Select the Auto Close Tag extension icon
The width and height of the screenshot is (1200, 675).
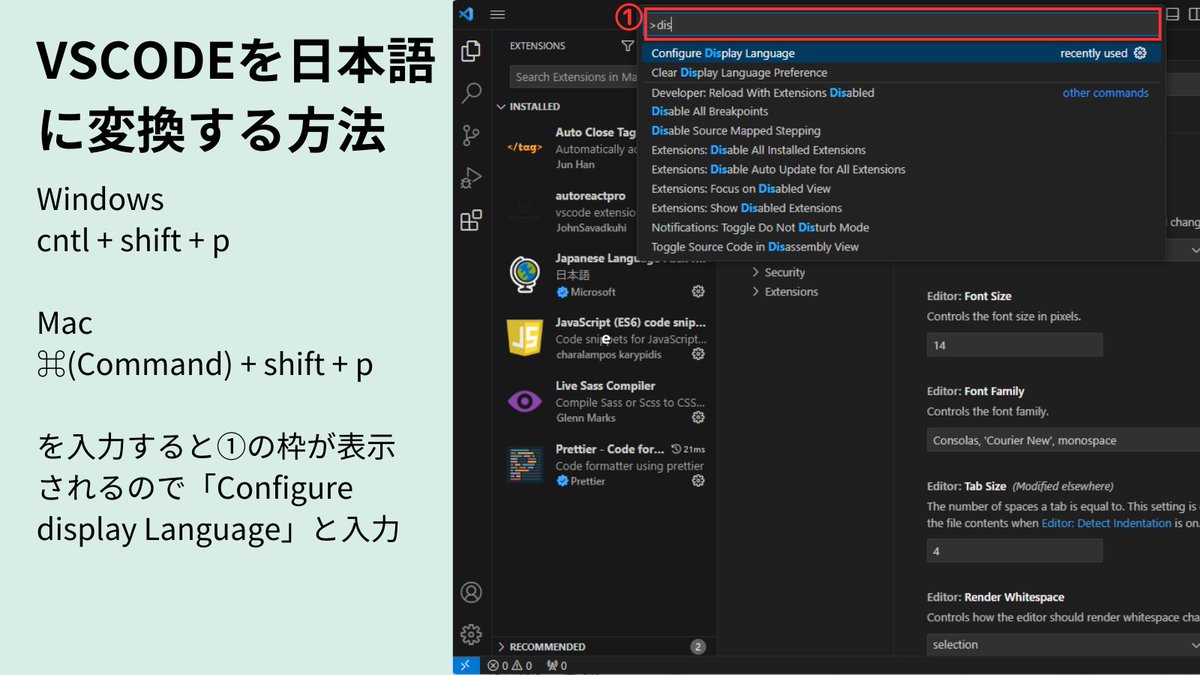pos(525,147)
